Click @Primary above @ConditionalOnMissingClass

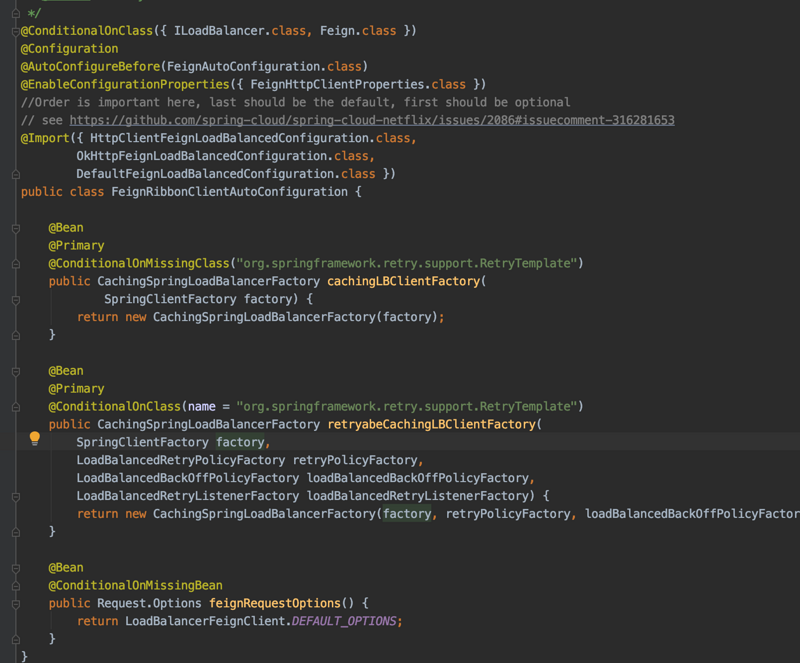coord(77,245)
